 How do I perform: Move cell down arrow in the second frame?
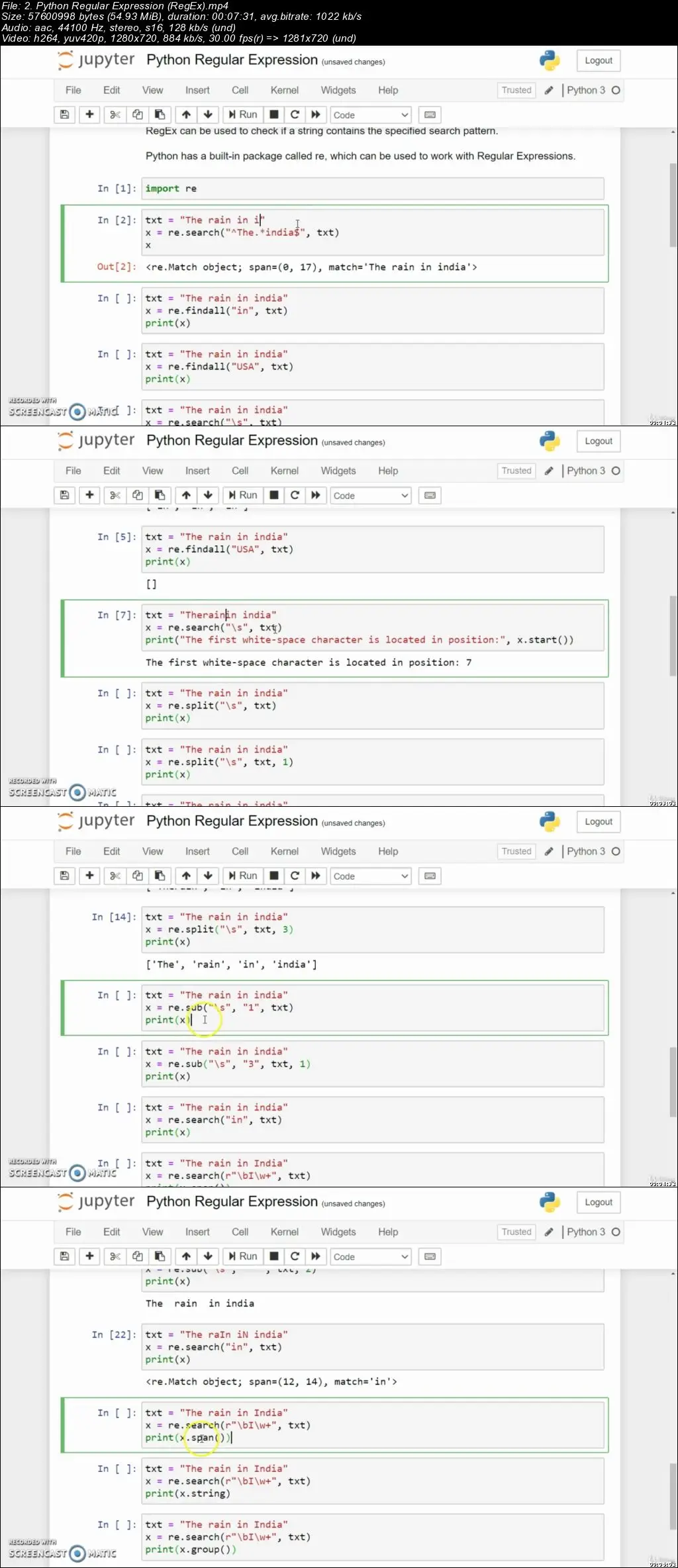coord(208,495)
